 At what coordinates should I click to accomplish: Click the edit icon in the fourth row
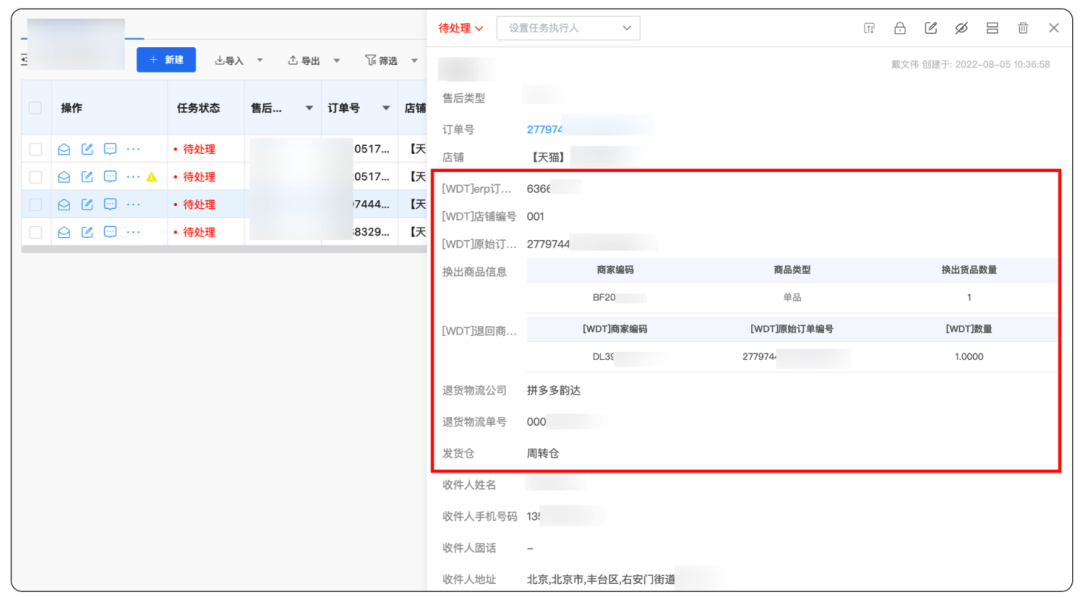[x=87, y=232]
